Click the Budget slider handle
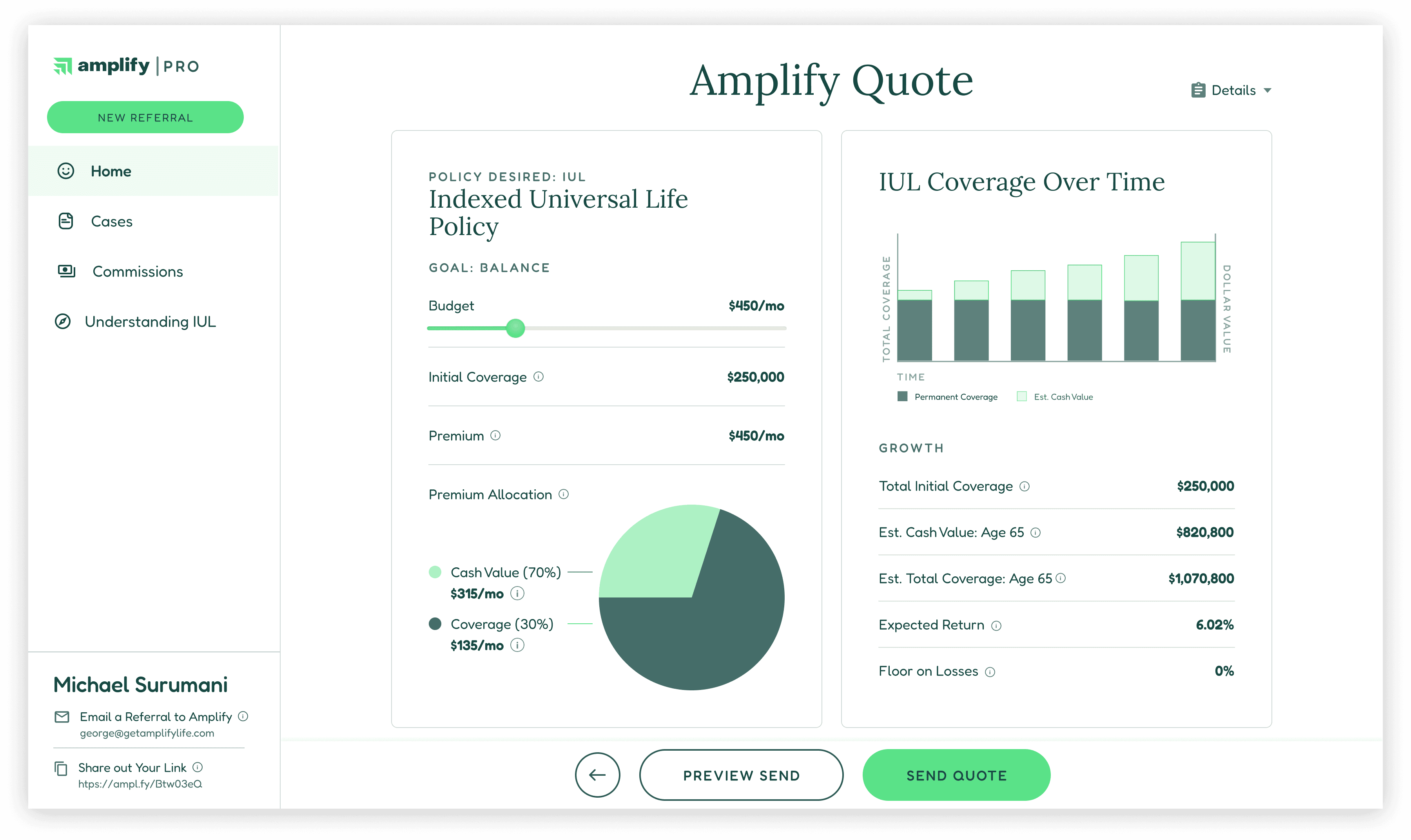Image resolution: width=1411 pixels, height=840 pixels. coord(515,328)
